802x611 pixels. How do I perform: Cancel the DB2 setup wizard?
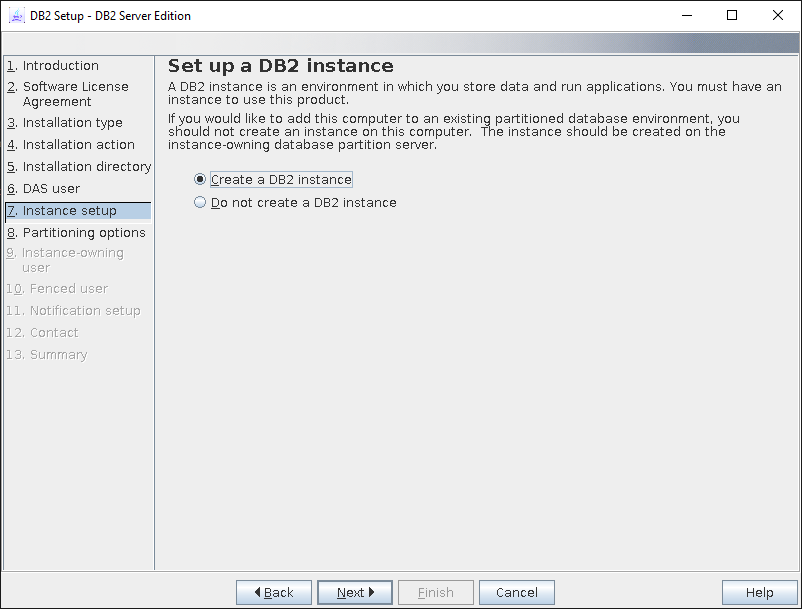[x=516, y=593]
